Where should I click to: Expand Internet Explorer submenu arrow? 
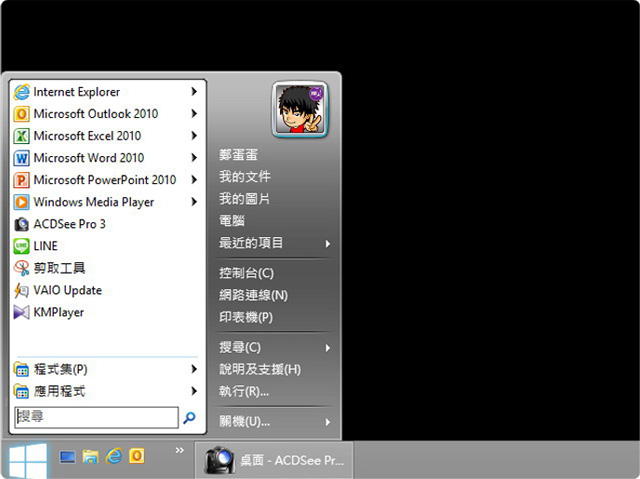click(194, 92)
